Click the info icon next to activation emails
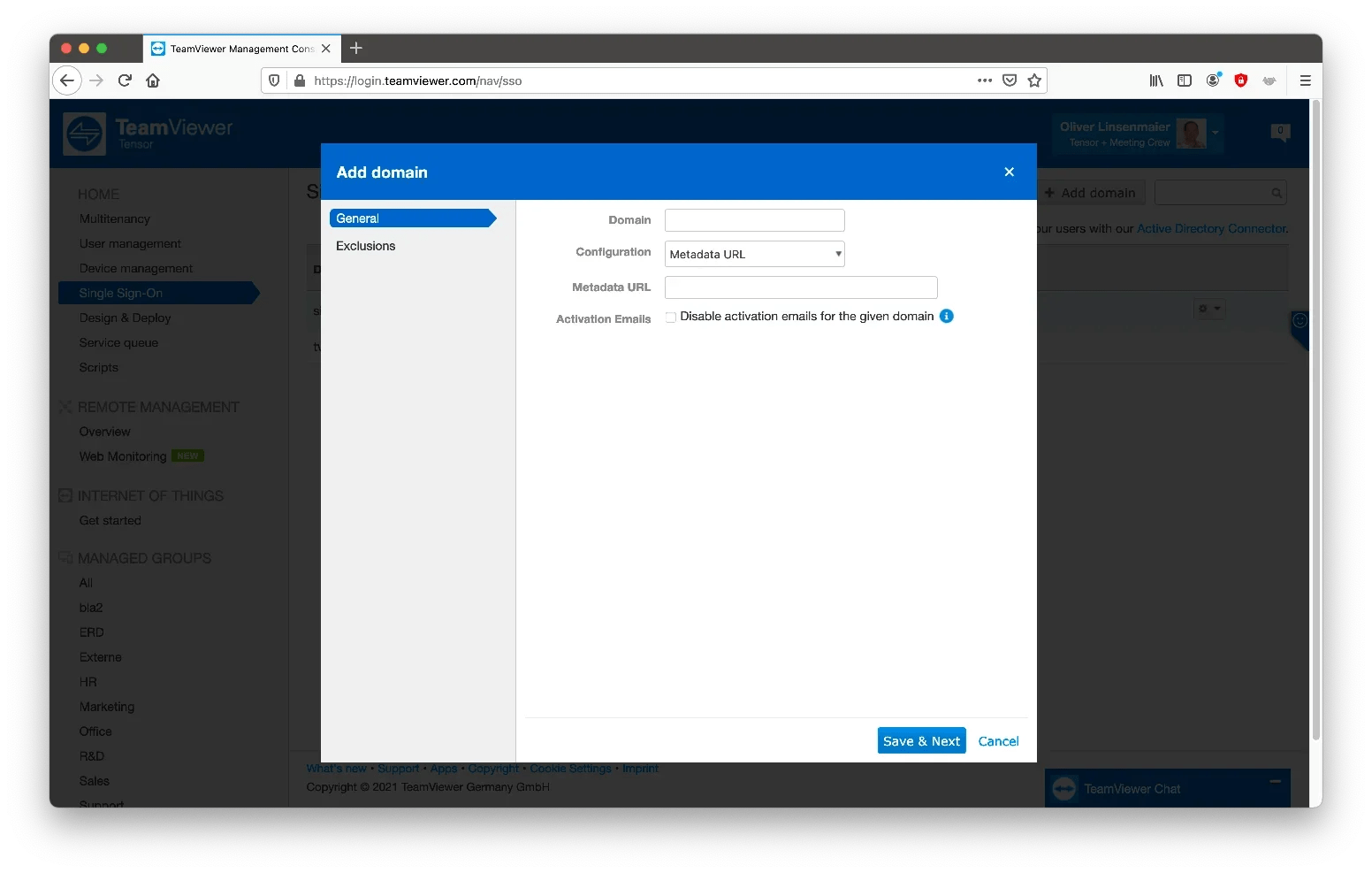This screenshot has height=873, width=1372. [947, 316]
